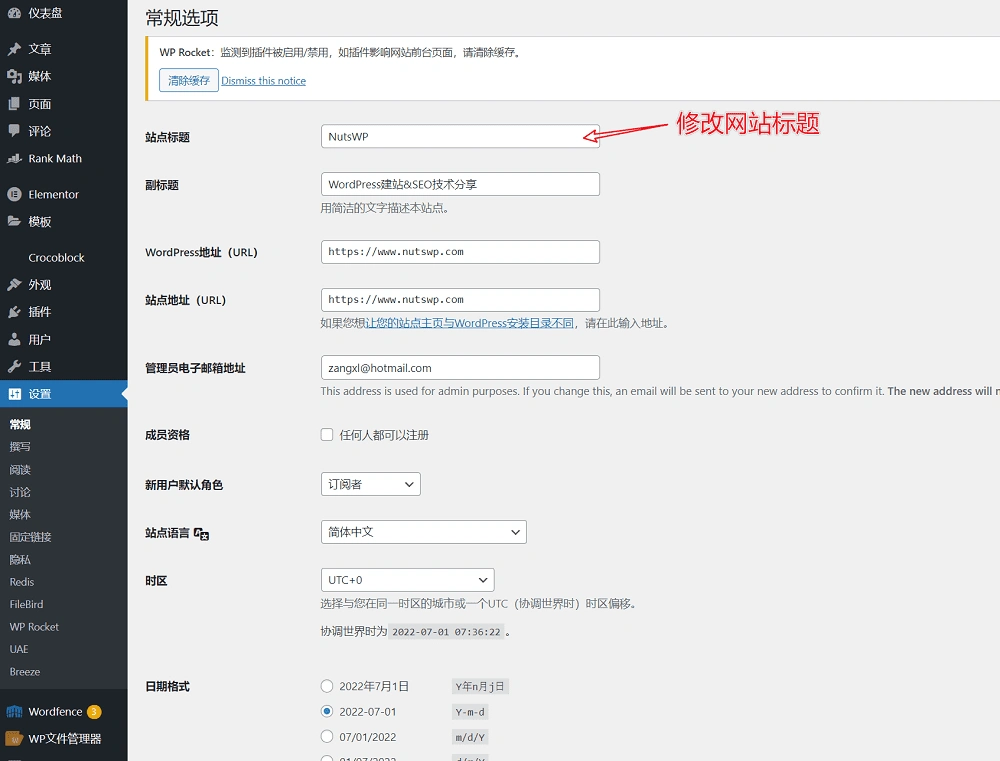Click the Comments (评论) bubble icon
Image resolution: width=1000 pixels, height=761 pixels.
coord(14,131)
